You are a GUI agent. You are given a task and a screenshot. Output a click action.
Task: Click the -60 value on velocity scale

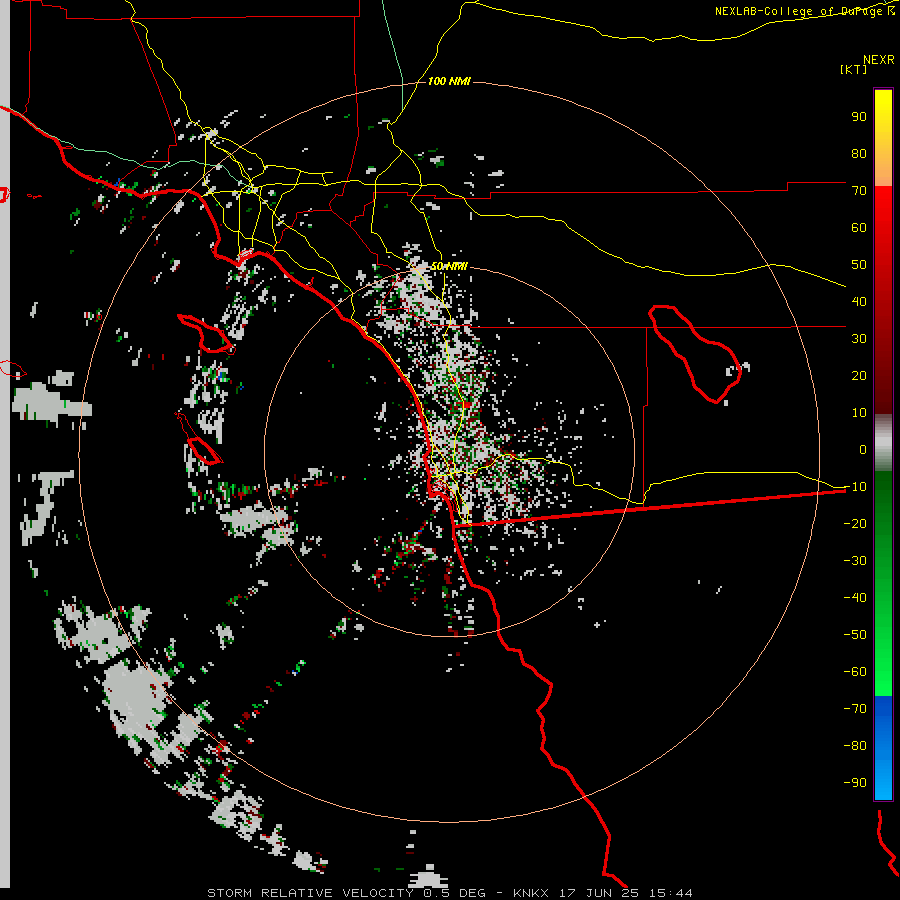click(x=855, y=672)
